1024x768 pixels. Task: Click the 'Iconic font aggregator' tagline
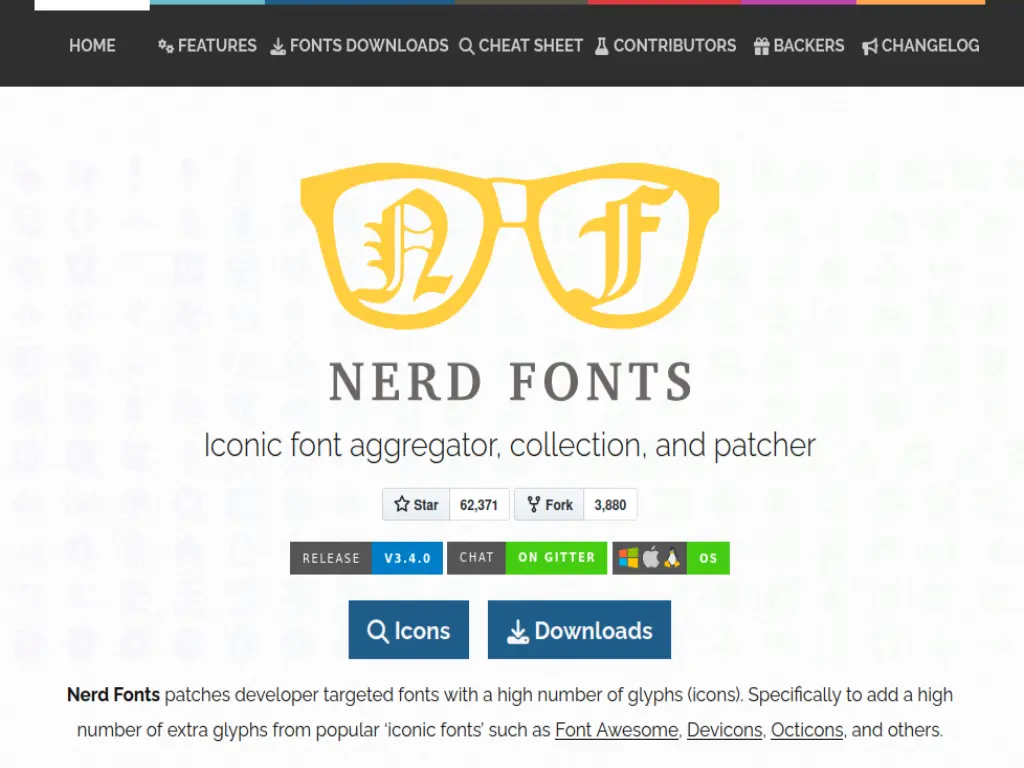point(510,446)
